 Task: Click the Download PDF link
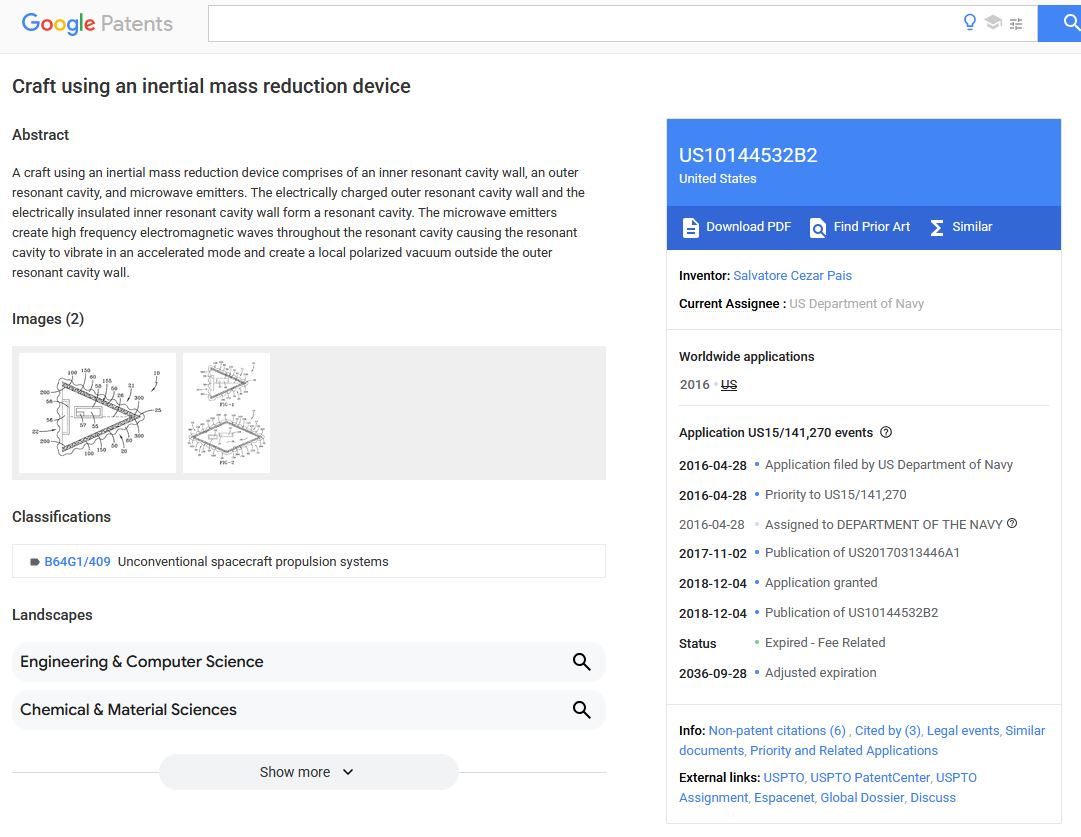(748, 227)
